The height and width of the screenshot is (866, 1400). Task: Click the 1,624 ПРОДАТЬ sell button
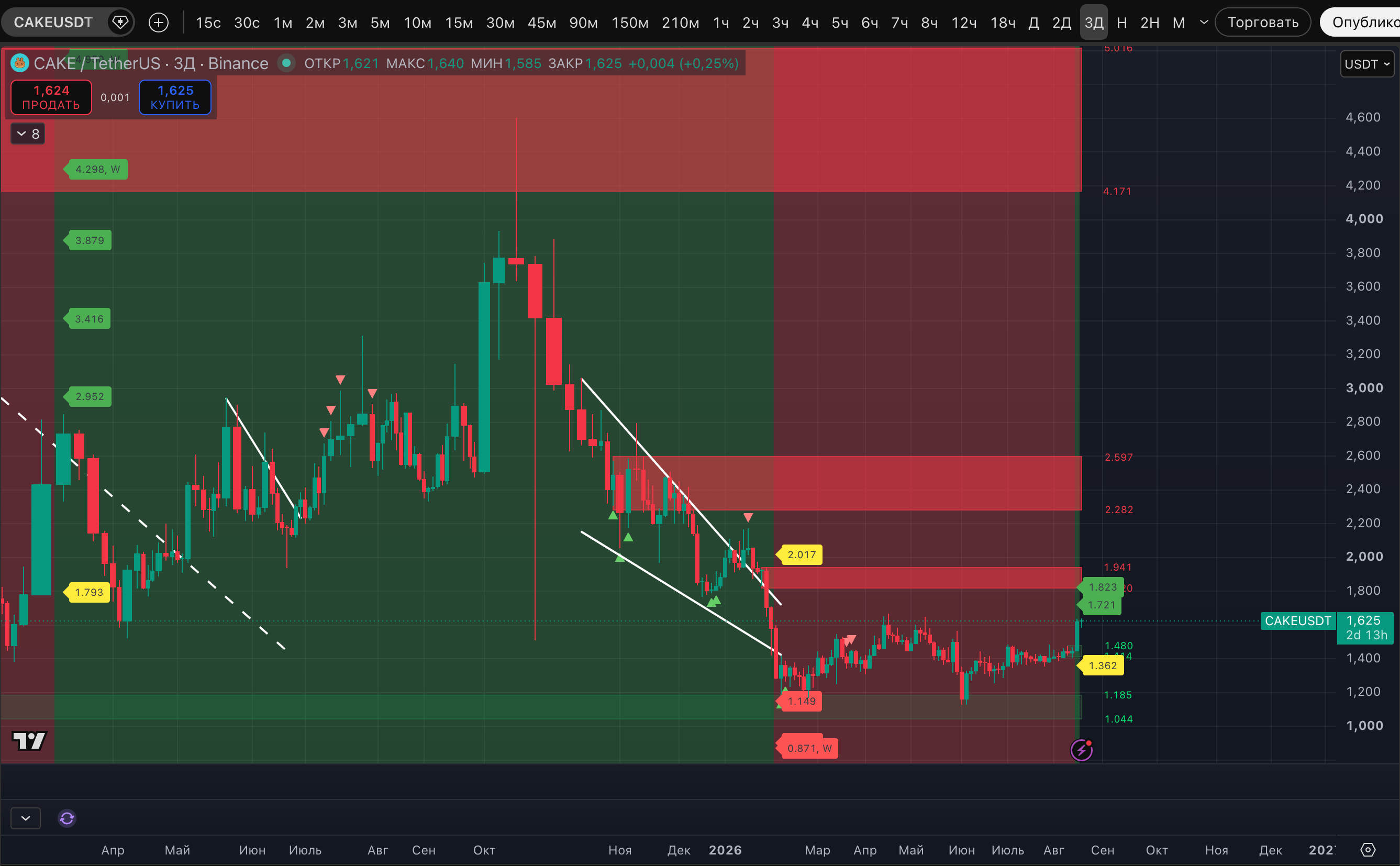coord(51,97)
